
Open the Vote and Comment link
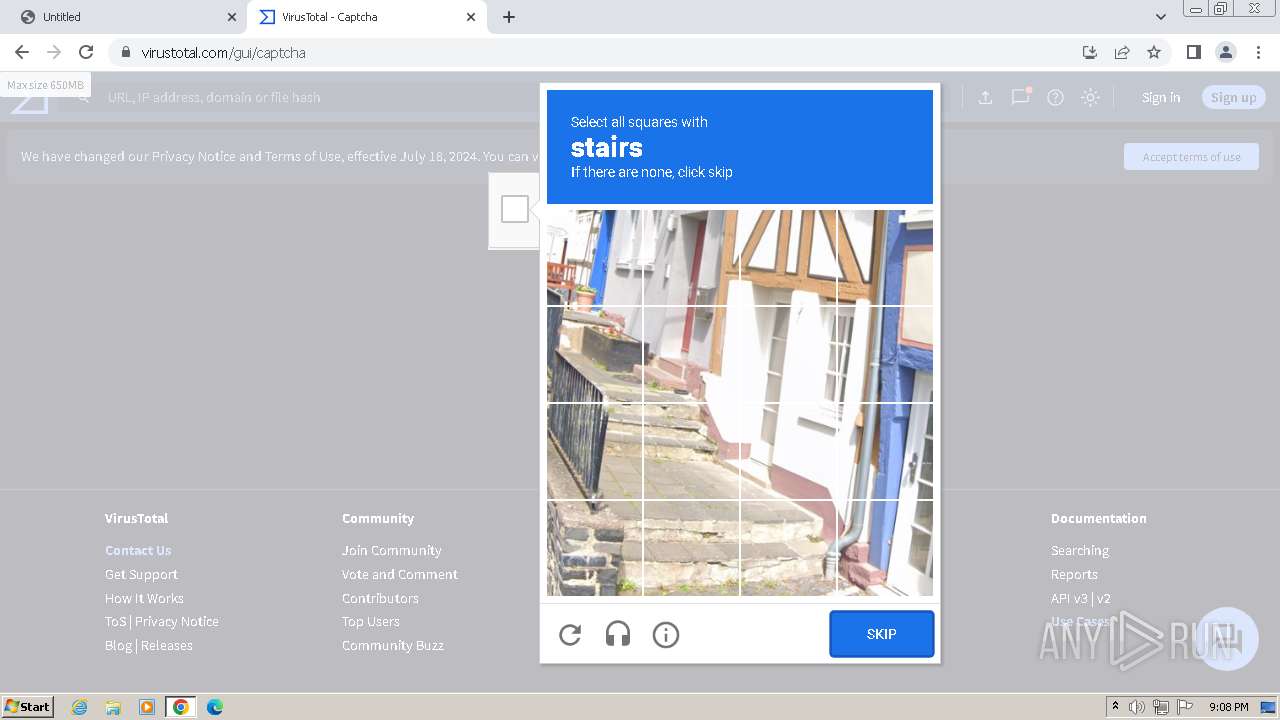tap(400, 574)
